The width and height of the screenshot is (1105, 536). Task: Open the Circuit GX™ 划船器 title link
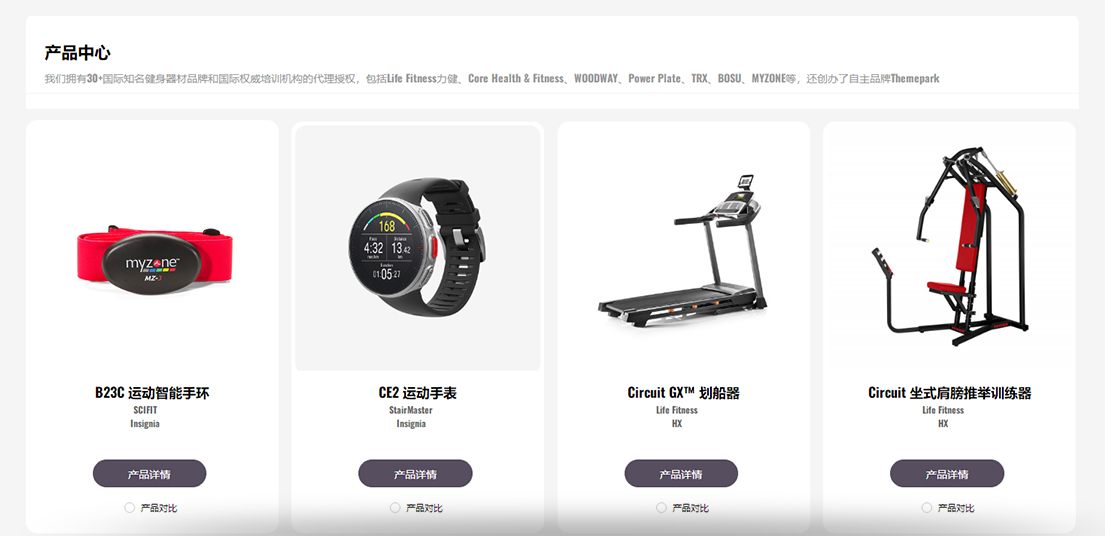[x=684, y=392]
